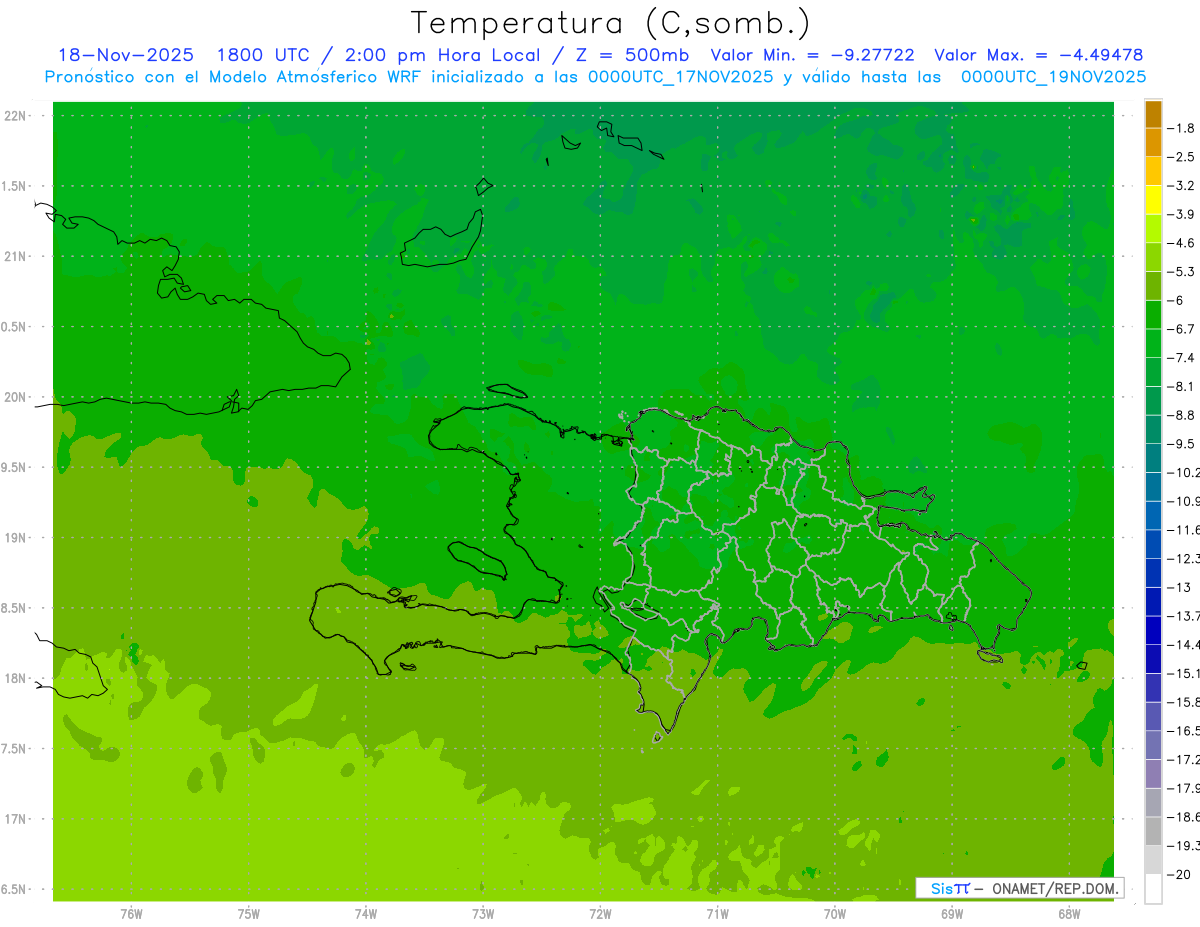Viewport: 1200px width, 927px height.
Task: Click the '21N' latitude label
Action: (16, 257)
